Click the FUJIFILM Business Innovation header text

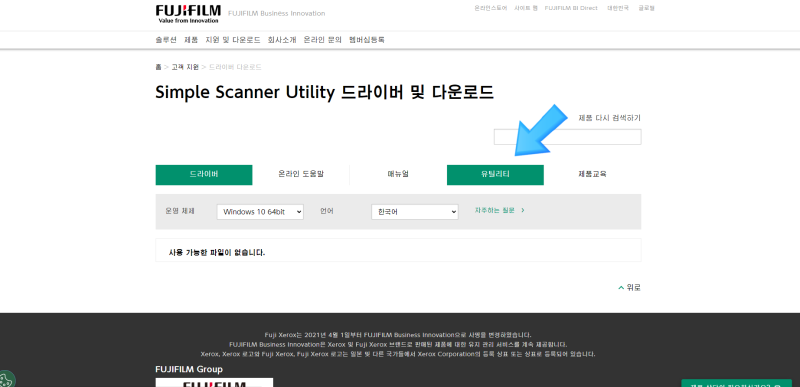[x=277, y=14]
